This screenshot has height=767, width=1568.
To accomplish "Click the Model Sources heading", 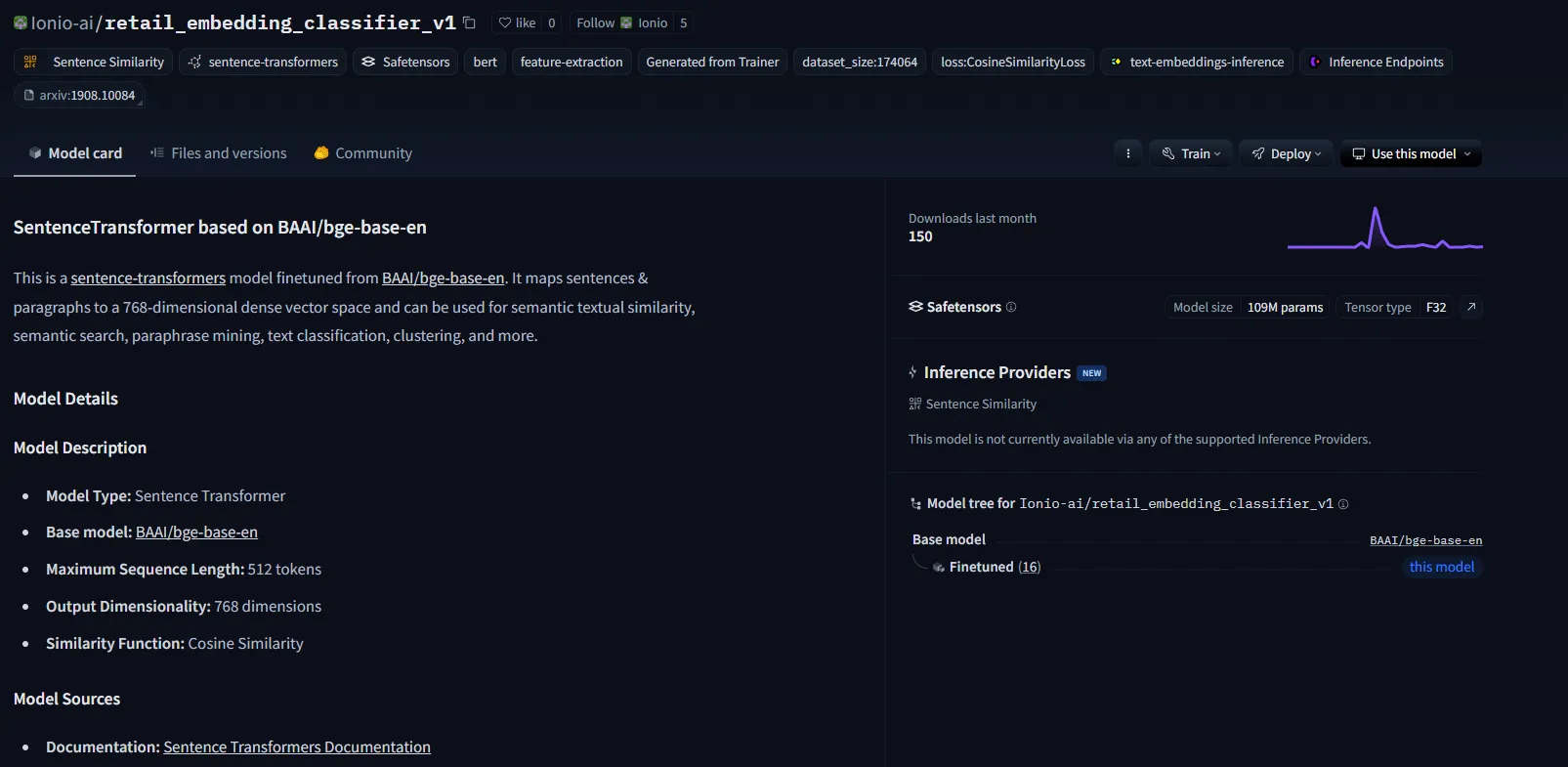I will pyautogui.click(x=66, y=700).
